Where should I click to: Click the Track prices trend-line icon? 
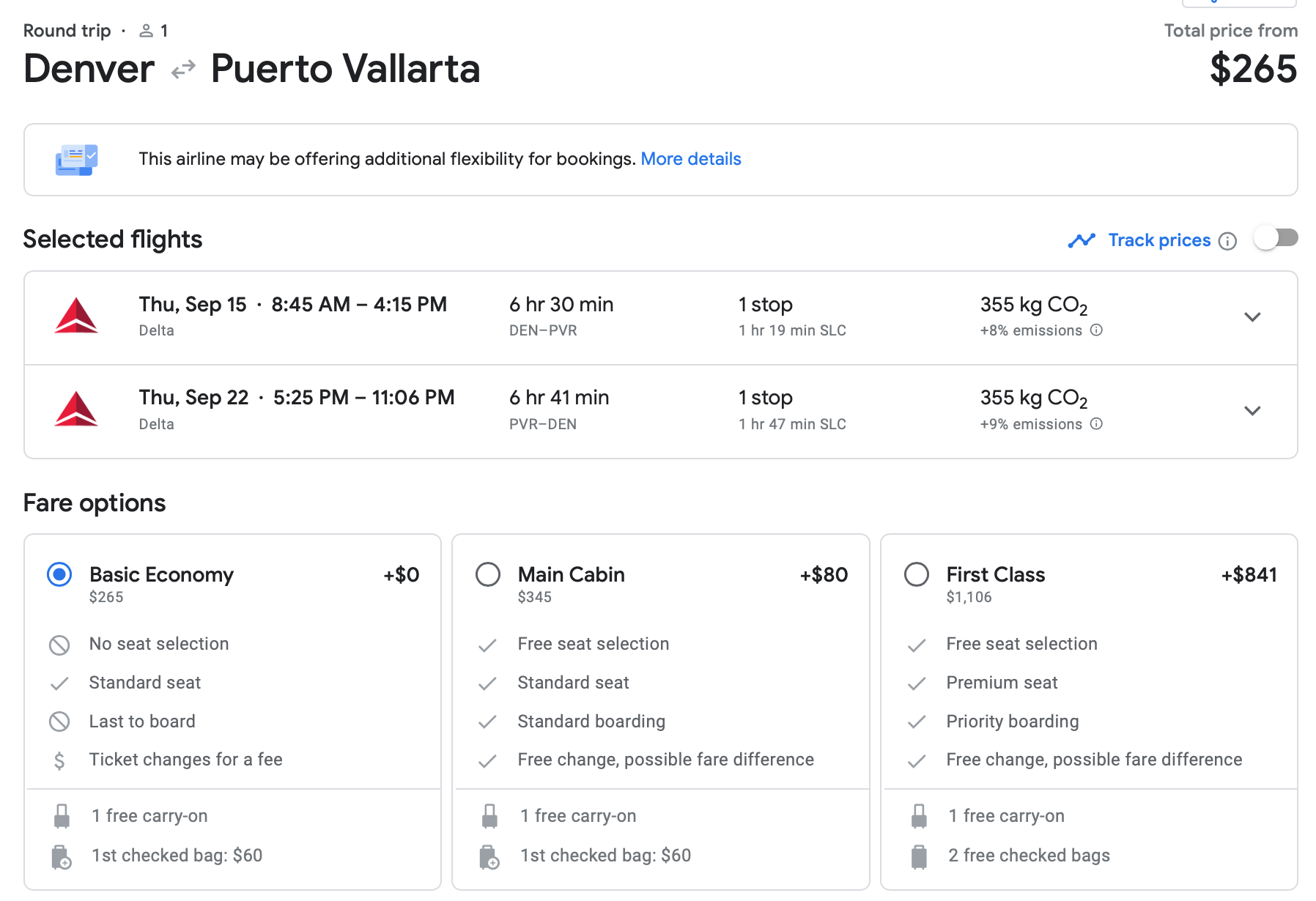point(1082,240)
